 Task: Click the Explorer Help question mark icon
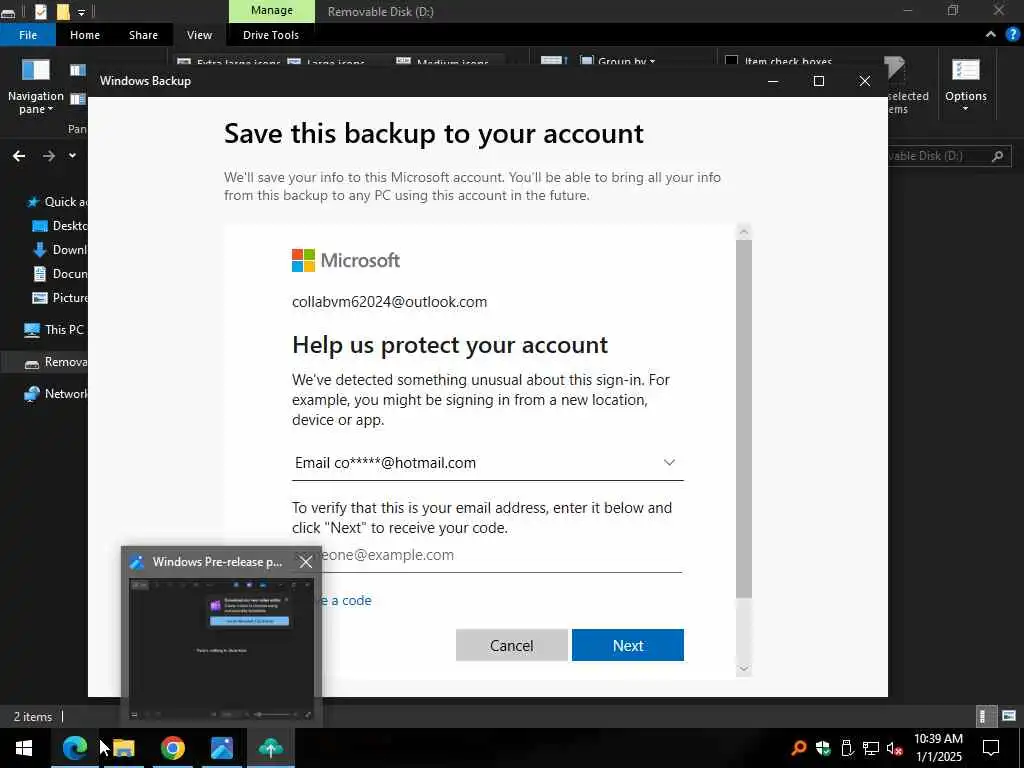point(1012,35)
